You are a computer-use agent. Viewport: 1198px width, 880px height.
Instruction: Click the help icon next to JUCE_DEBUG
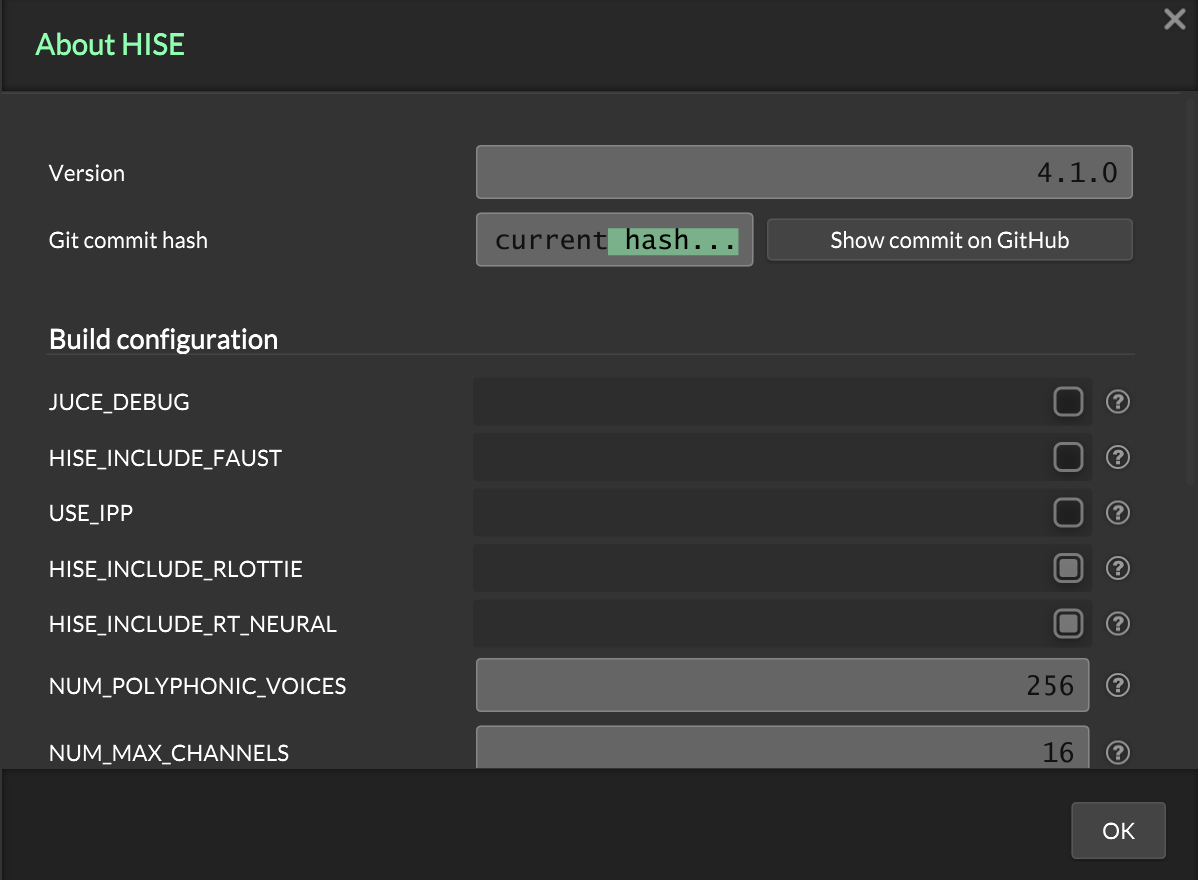click(1118, 402)
